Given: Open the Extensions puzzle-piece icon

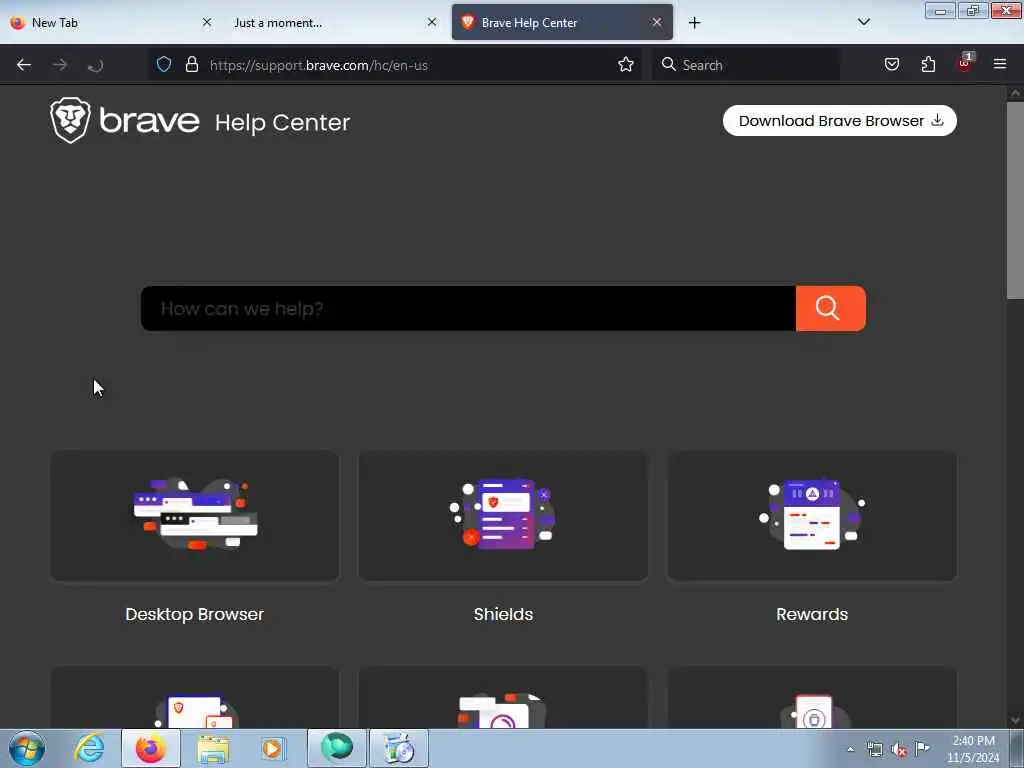Looking at the screenshot, I should coord(928,64).
